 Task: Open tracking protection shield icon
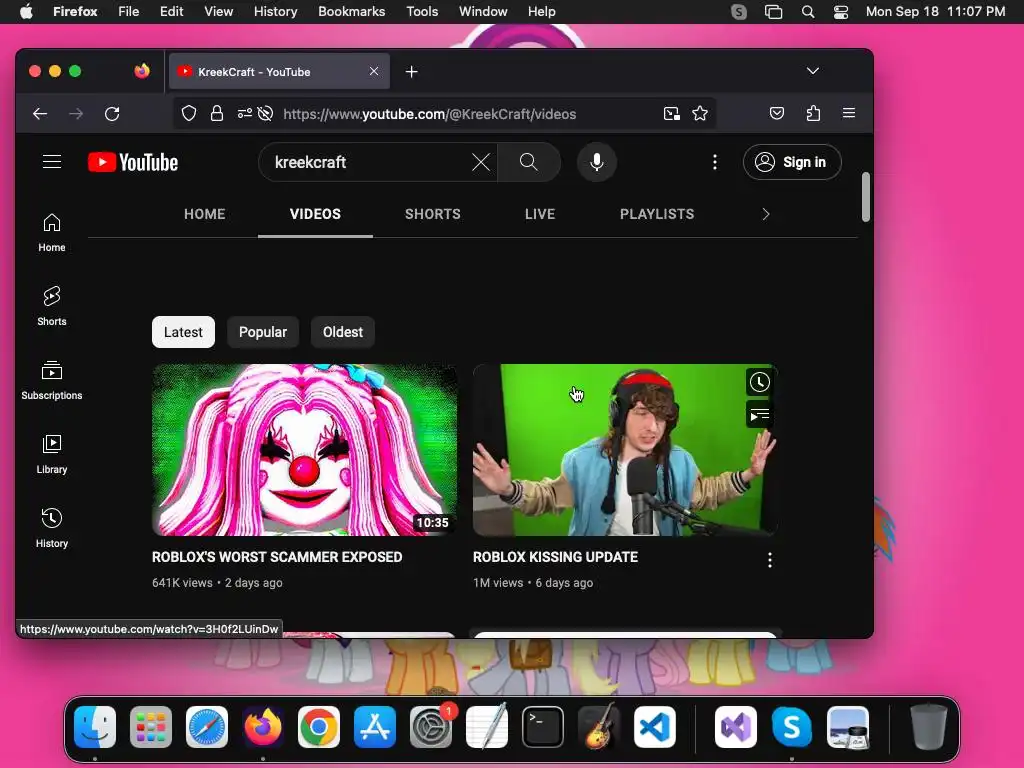click(x=189, y=114)
